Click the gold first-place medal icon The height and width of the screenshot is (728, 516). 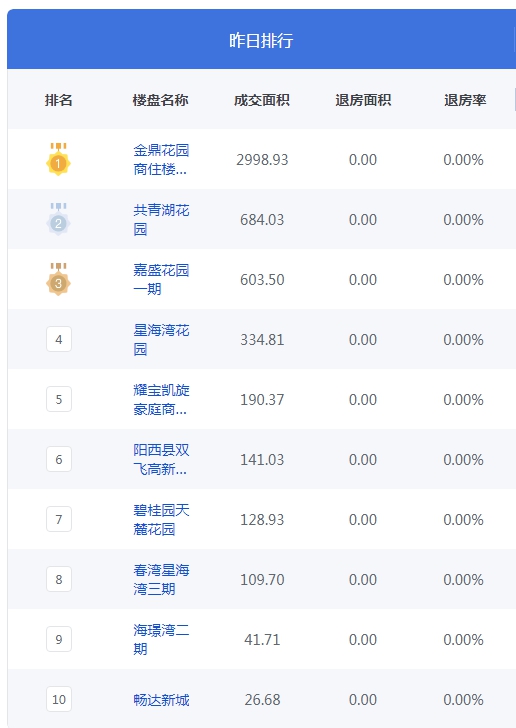(58, 159)
